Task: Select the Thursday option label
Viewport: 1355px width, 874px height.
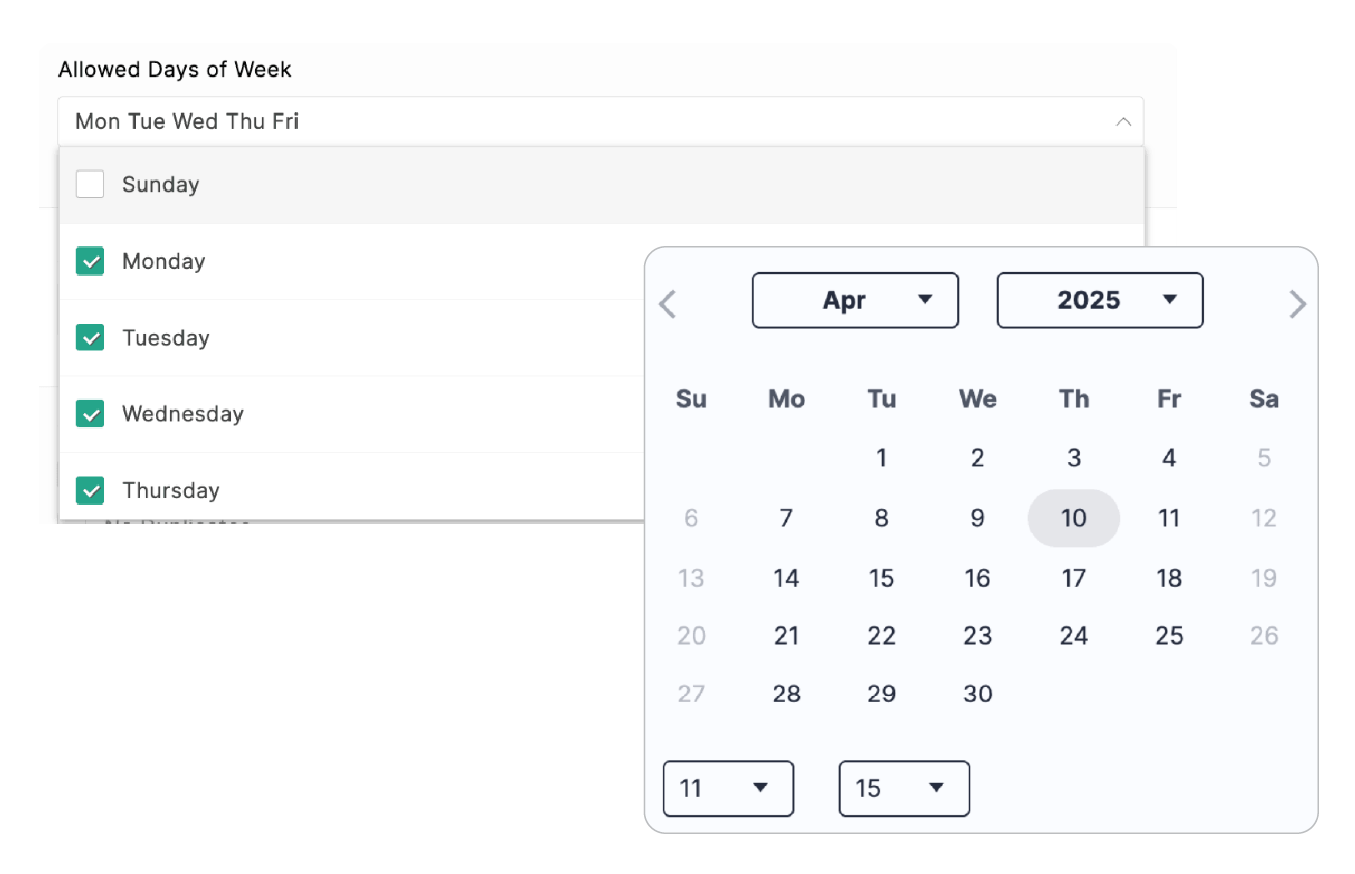Action: pos(171,491)
